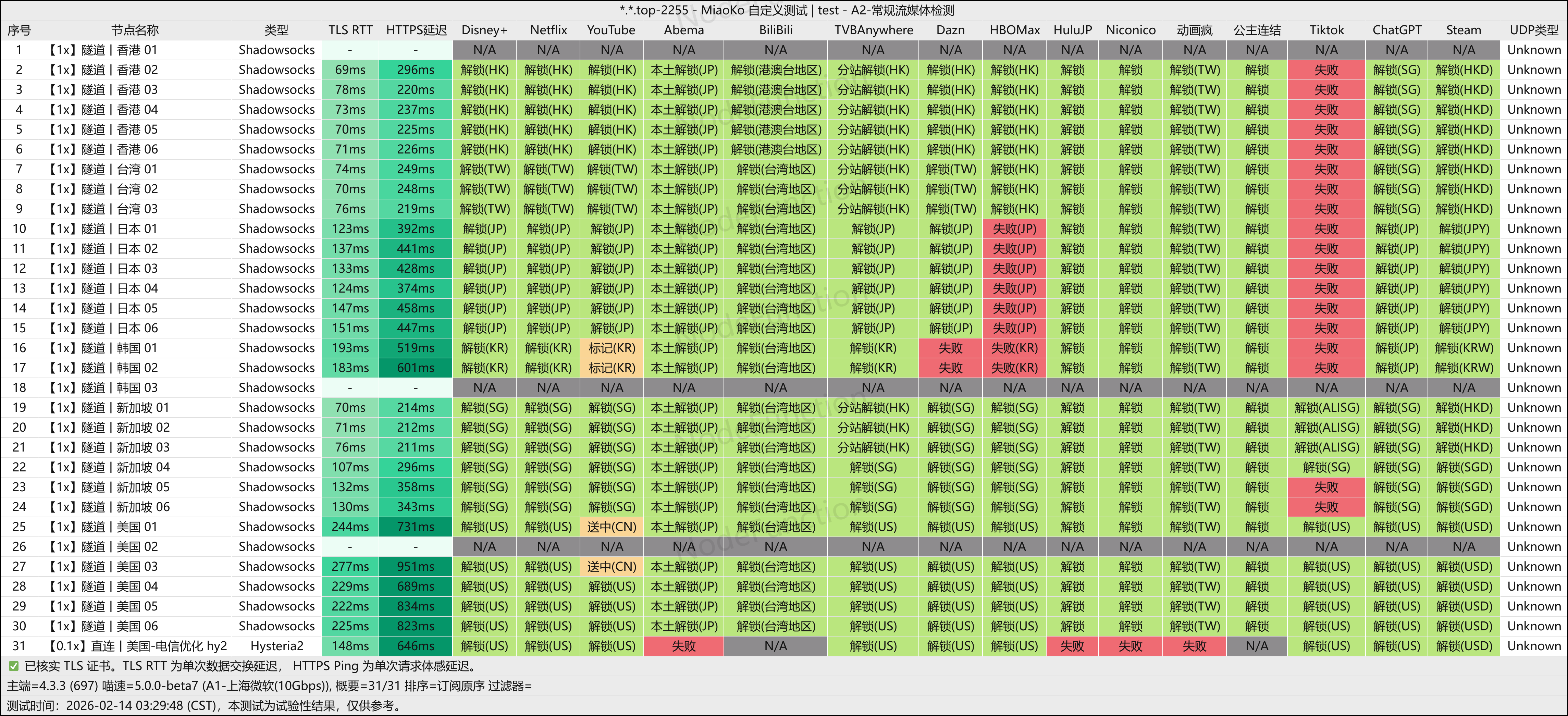Screen dimensions: 1568x716
Task: Click 标记(KR) YouTube cell for 韩国 01
Action: (612, 348)
